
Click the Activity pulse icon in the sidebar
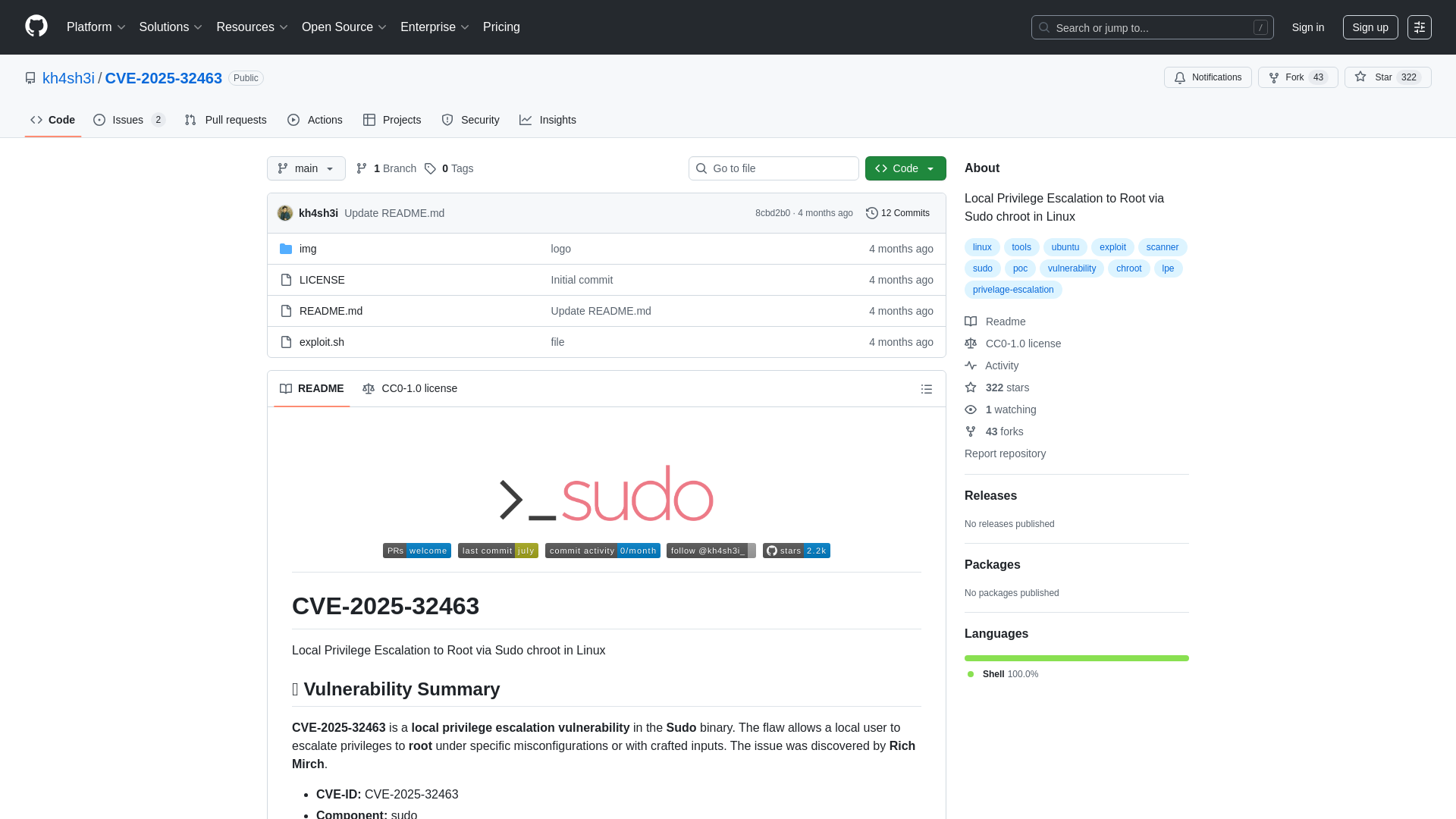pos(971,366)
